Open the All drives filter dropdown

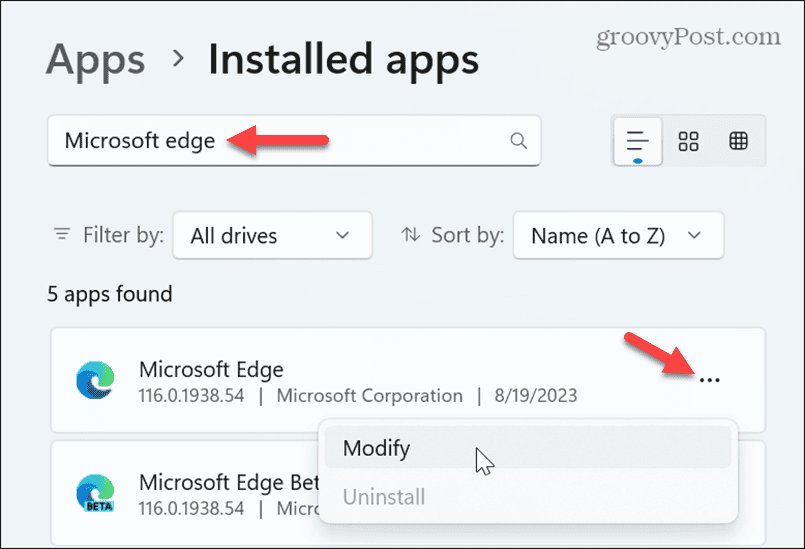click(x=272, y=235)
